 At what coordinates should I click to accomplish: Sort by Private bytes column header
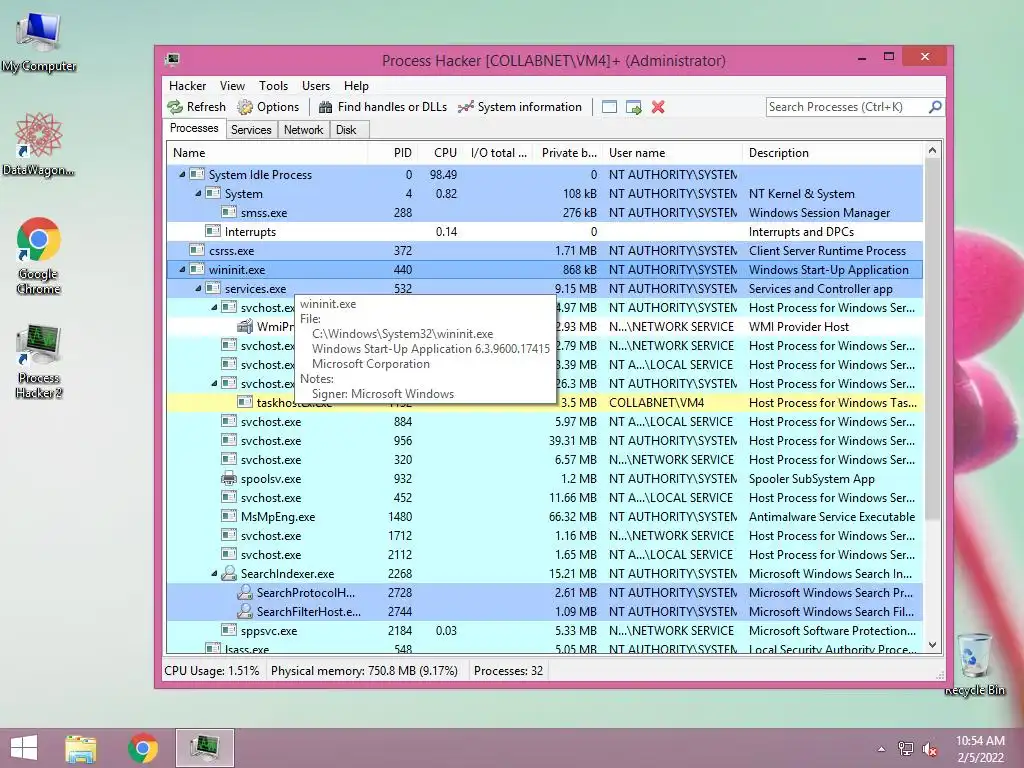coord(569,153)
